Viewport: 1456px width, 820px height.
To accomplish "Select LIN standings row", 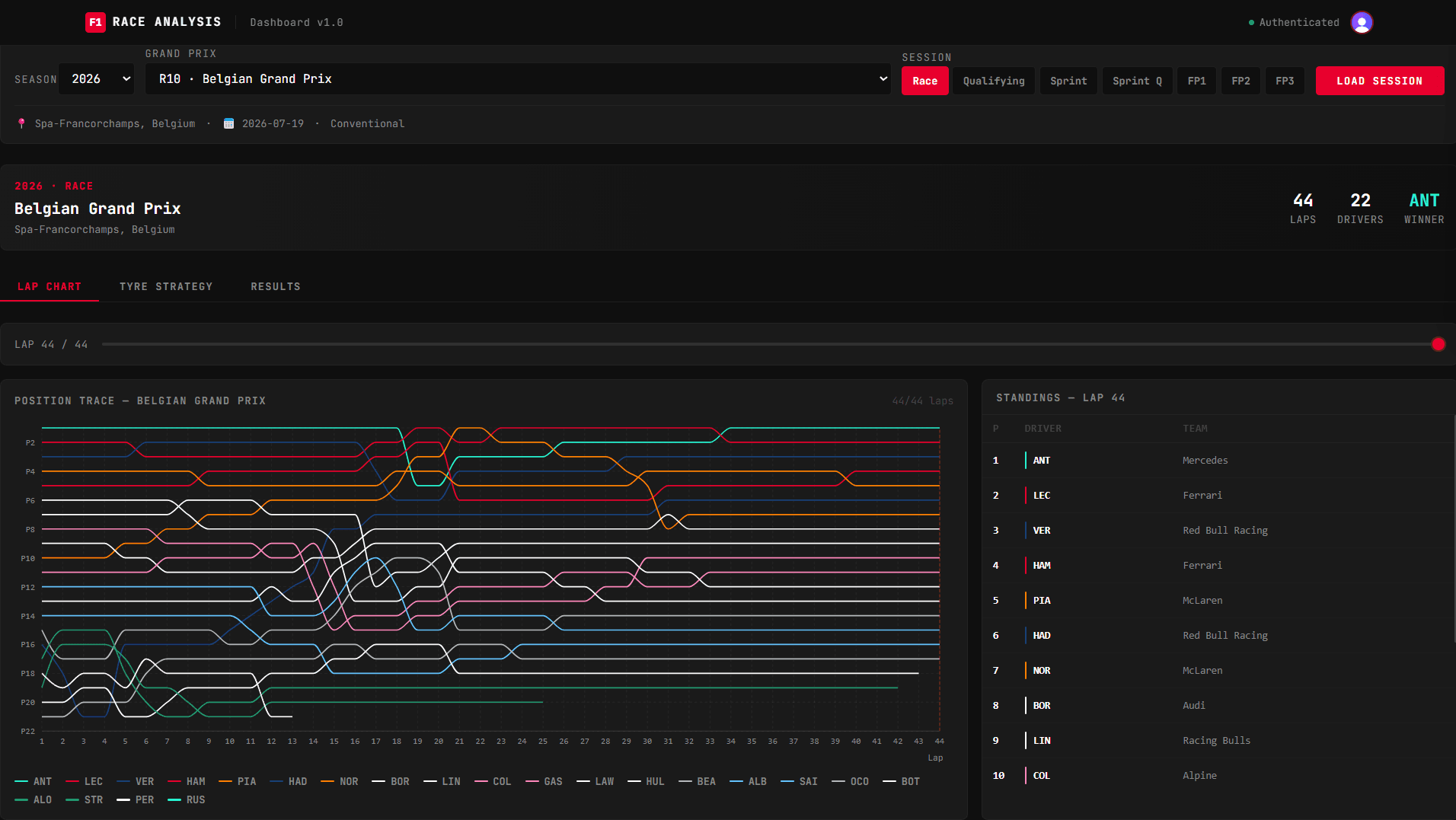I will (1218, 741).
